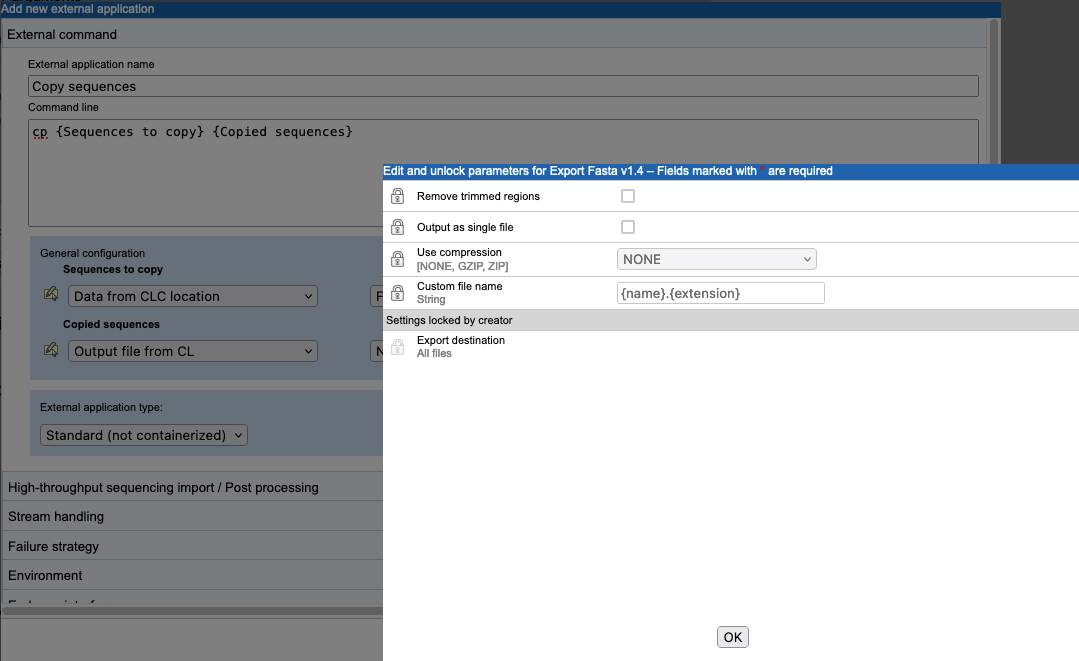Image resolution: width=1079 pixels, height=661 pixels.
Task: Click the edit icon beside Copied sequences dropdown
Action: 49,351
